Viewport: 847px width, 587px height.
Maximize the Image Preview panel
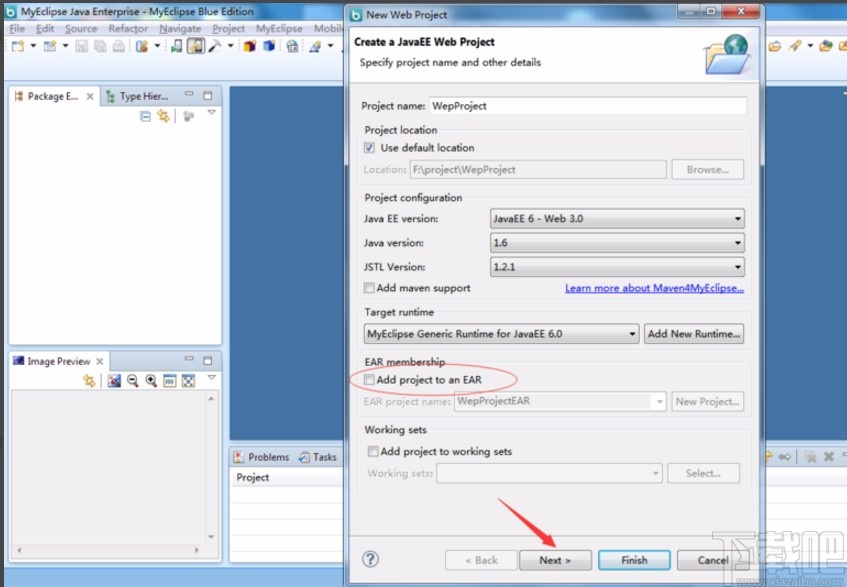(207, 360)
